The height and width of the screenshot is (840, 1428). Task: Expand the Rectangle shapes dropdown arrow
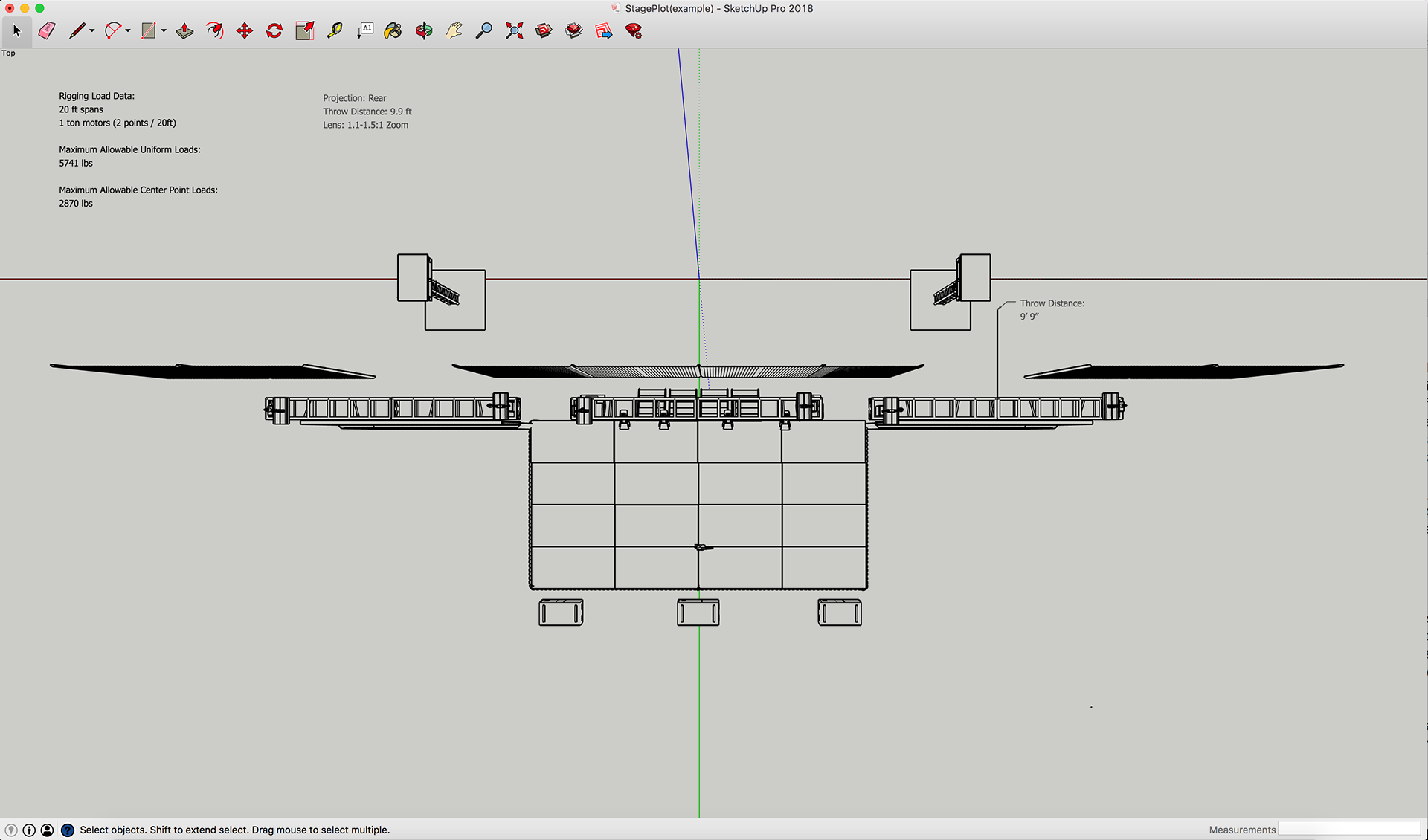[x=164, y=31]
